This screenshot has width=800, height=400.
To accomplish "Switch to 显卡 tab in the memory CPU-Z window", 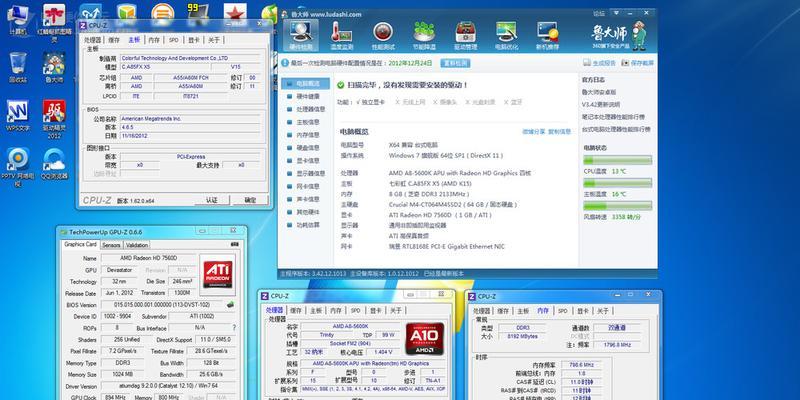I will pyautogui.click(x=583, y=311).
